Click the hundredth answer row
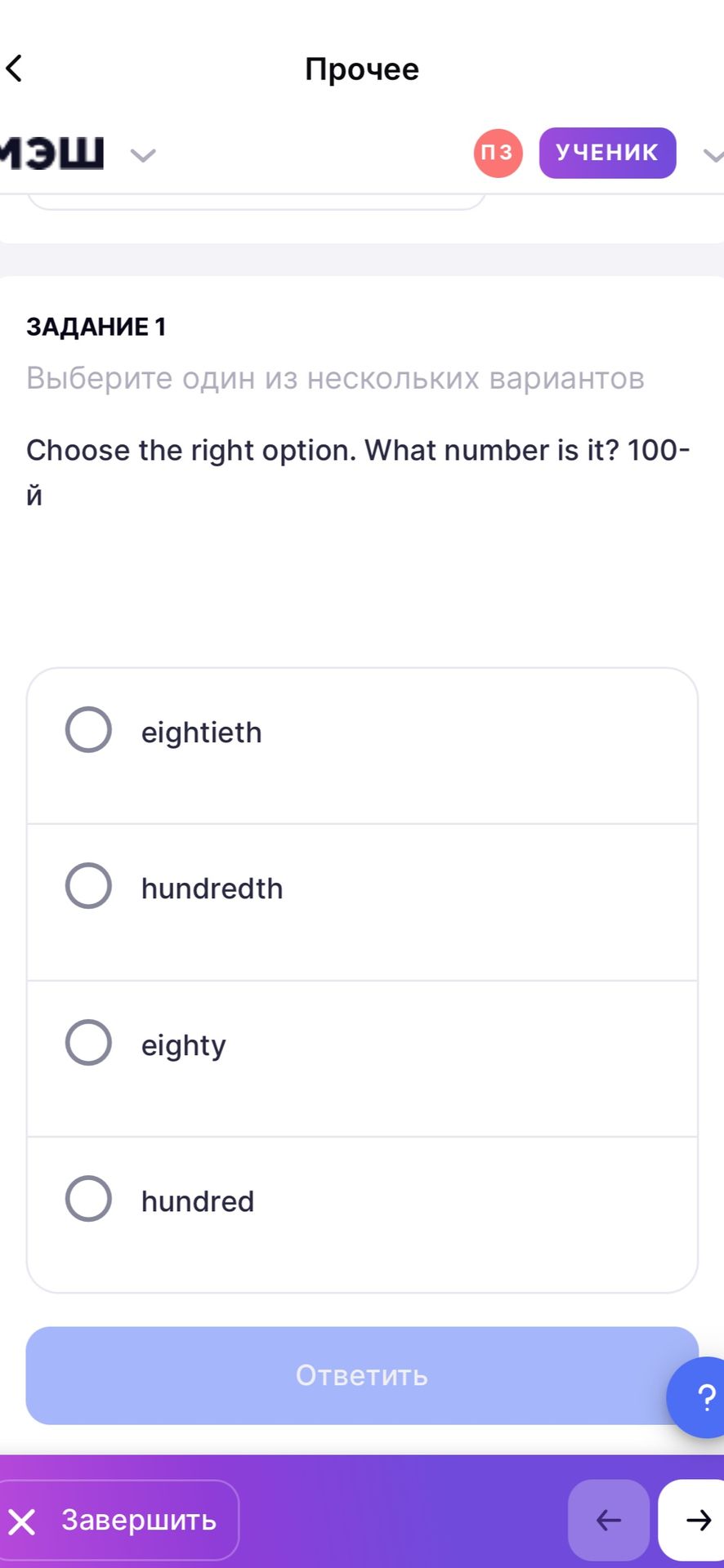The image size is (724, 1568). pyautogui.click(x=362, y=902)
